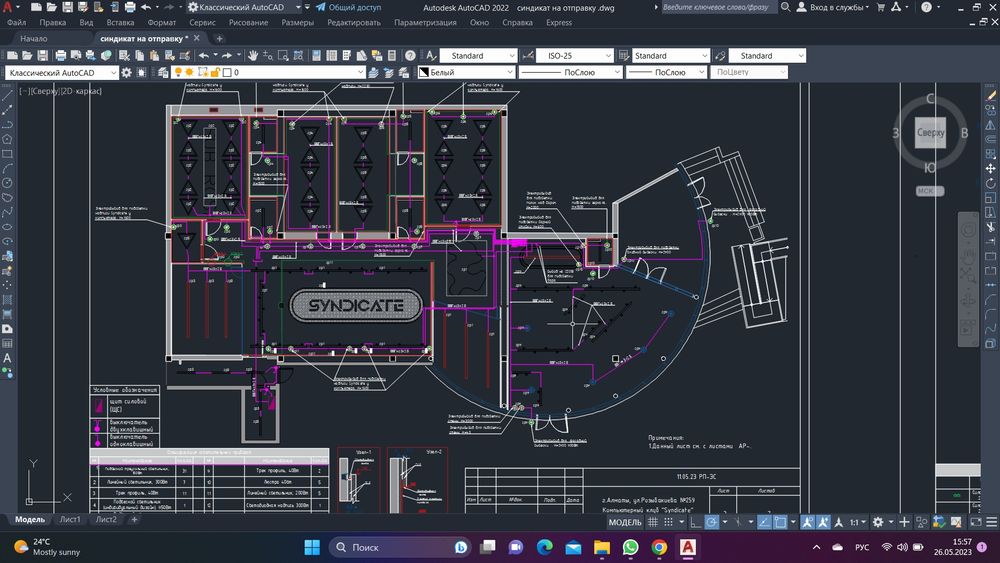
Task: Open the Properties palette icon
Action: [316, 55]
